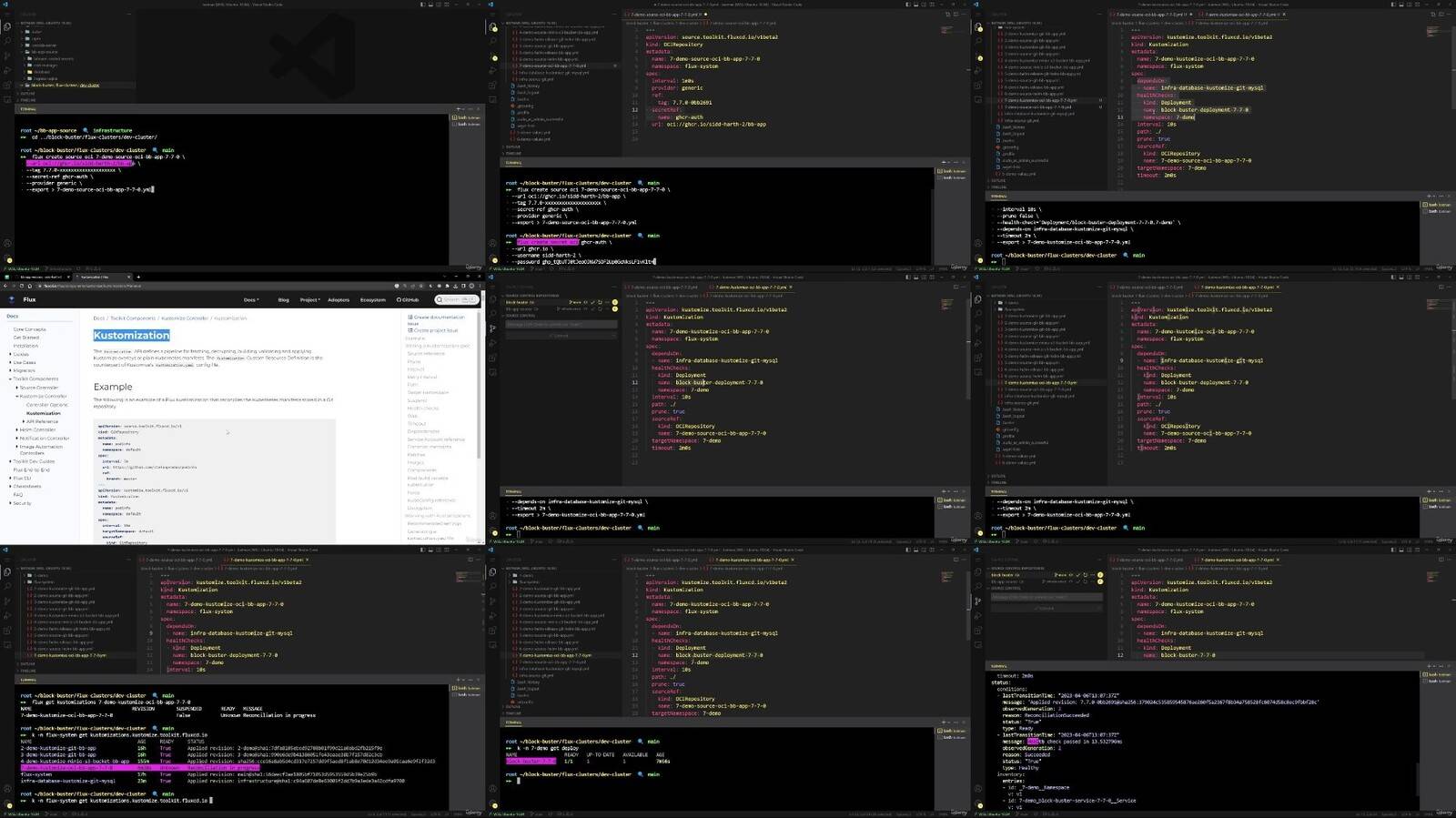Toggle secondary sidebar layout in top-left frame
1456x818 pixels.
(438, 5)
